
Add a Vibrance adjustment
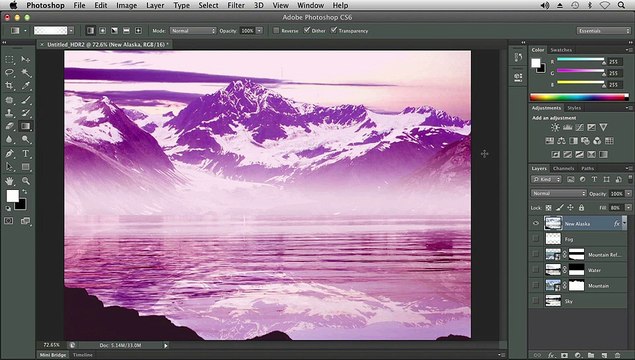pyautogui.click(x=603, y=127)
